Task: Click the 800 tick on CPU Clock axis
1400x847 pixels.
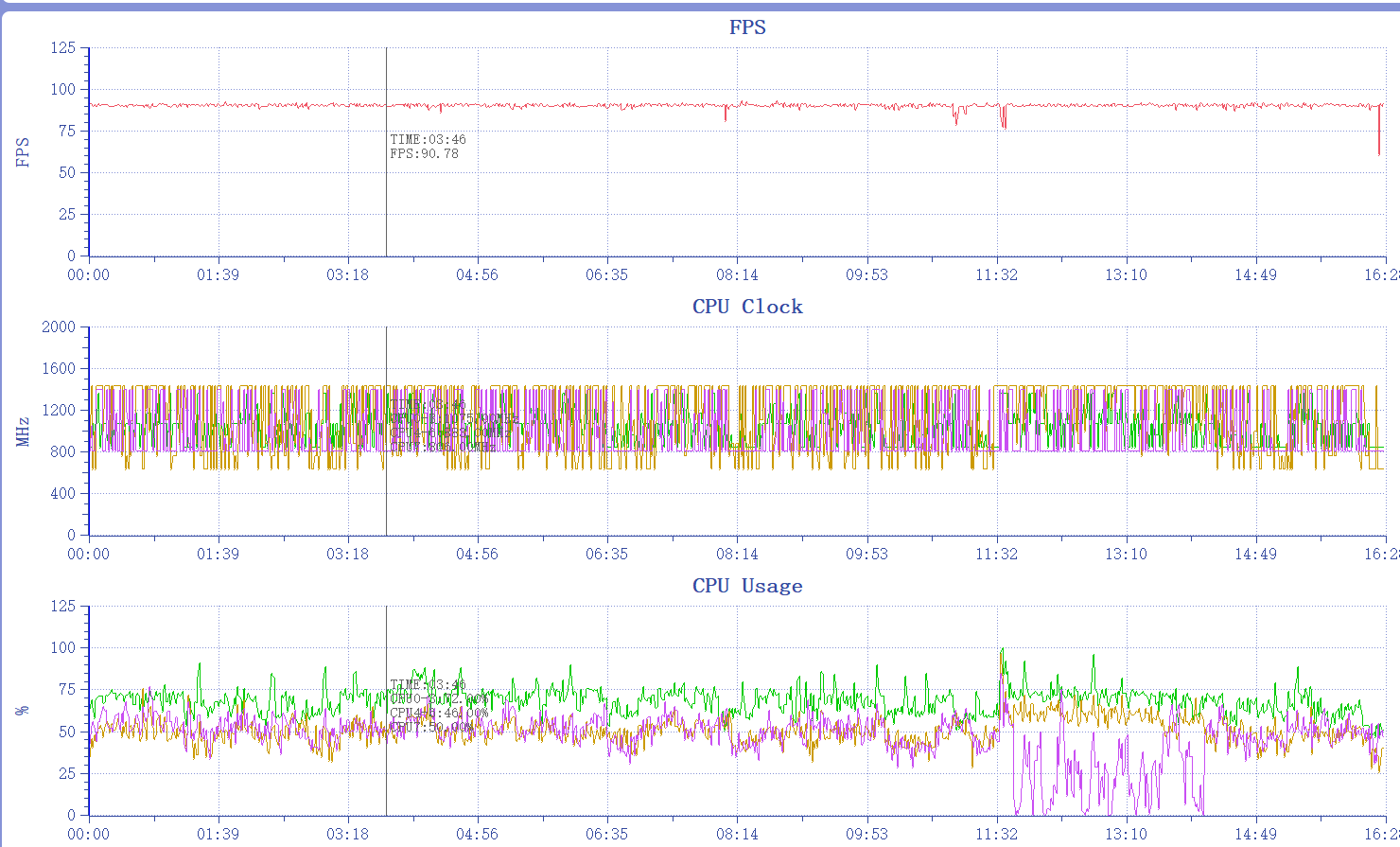Action: pos(62,452)
